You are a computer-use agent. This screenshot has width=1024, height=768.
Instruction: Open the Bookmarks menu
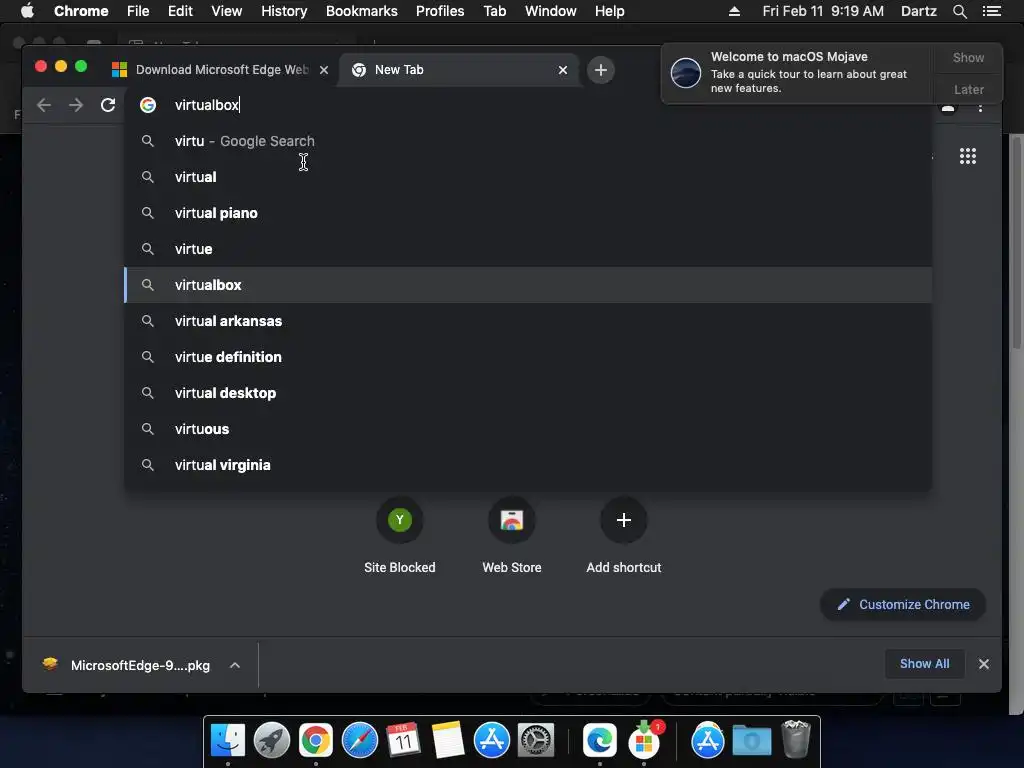point(362,11)
